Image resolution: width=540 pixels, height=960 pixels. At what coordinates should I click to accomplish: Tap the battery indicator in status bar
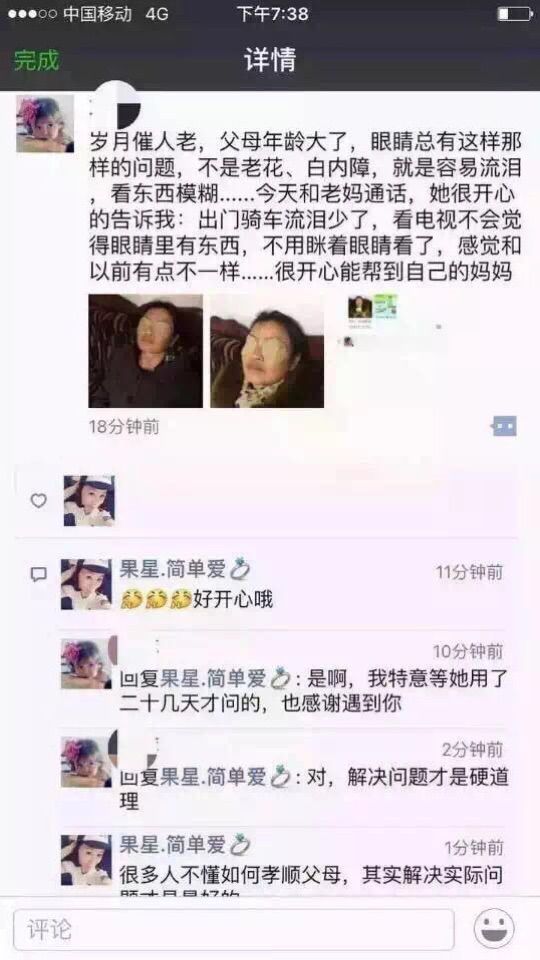(515, 13)
